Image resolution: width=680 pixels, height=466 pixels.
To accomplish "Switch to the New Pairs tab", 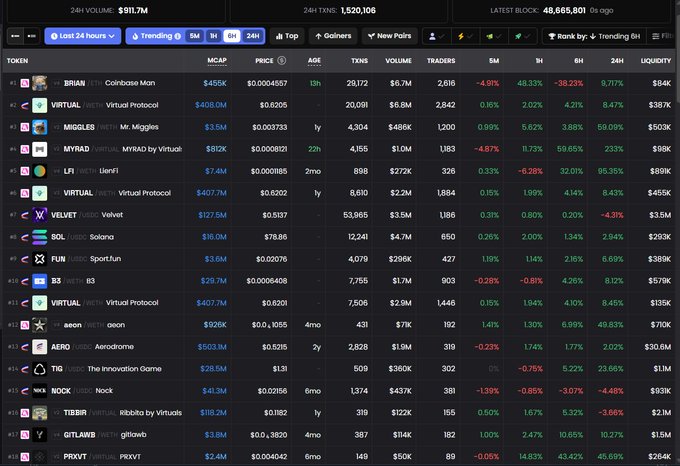I will click(x=389, y=36).
